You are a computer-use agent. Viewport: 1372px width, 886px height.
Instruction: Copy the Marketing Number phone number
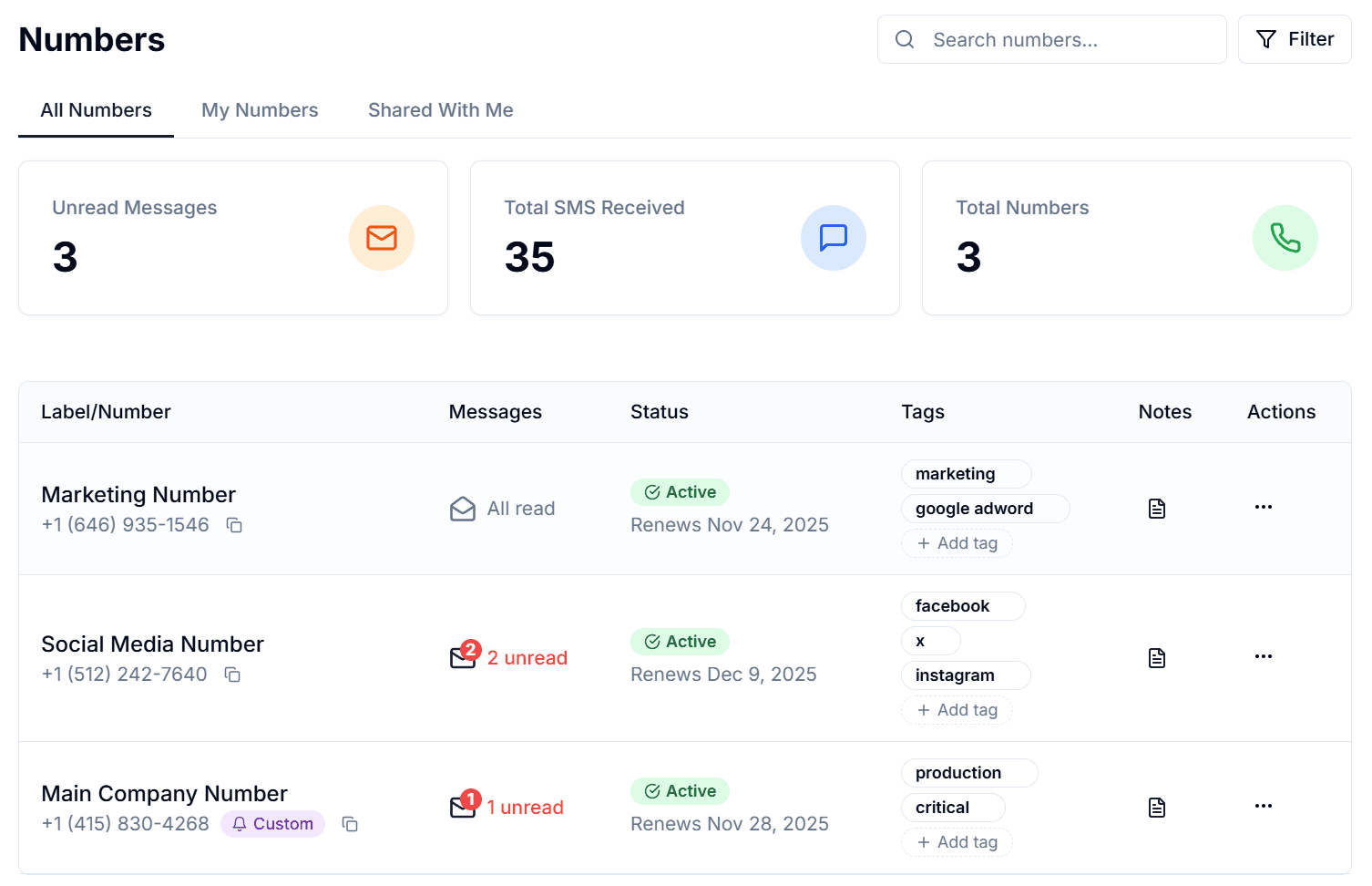[234, 526]
